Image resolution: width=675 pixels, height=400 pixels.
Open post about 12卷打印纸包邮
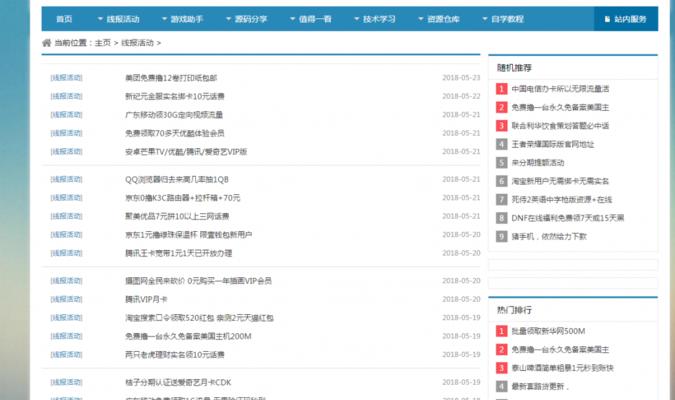(171, 78)
